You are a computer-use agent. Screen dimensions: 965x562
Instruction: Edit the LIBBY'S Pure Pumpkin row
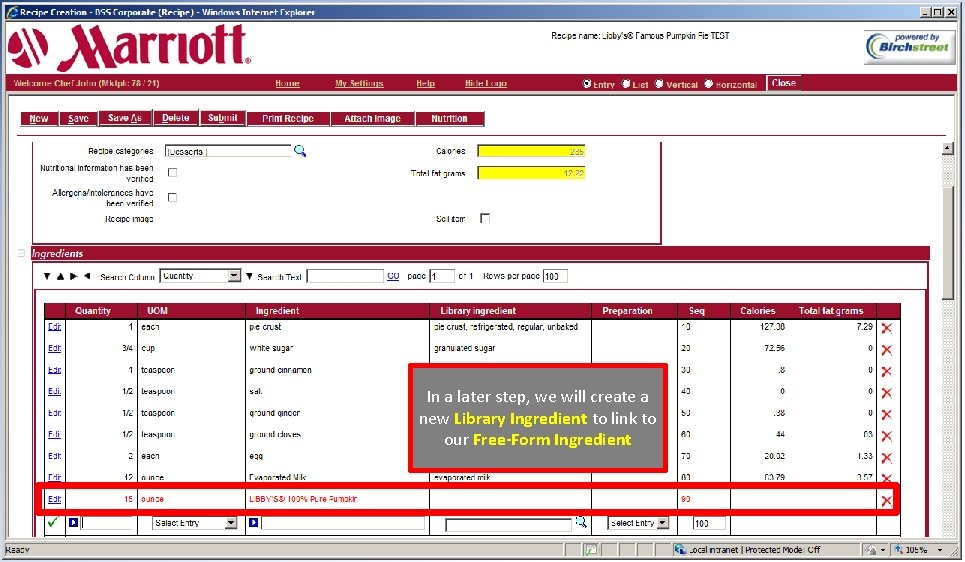point(54,499)
